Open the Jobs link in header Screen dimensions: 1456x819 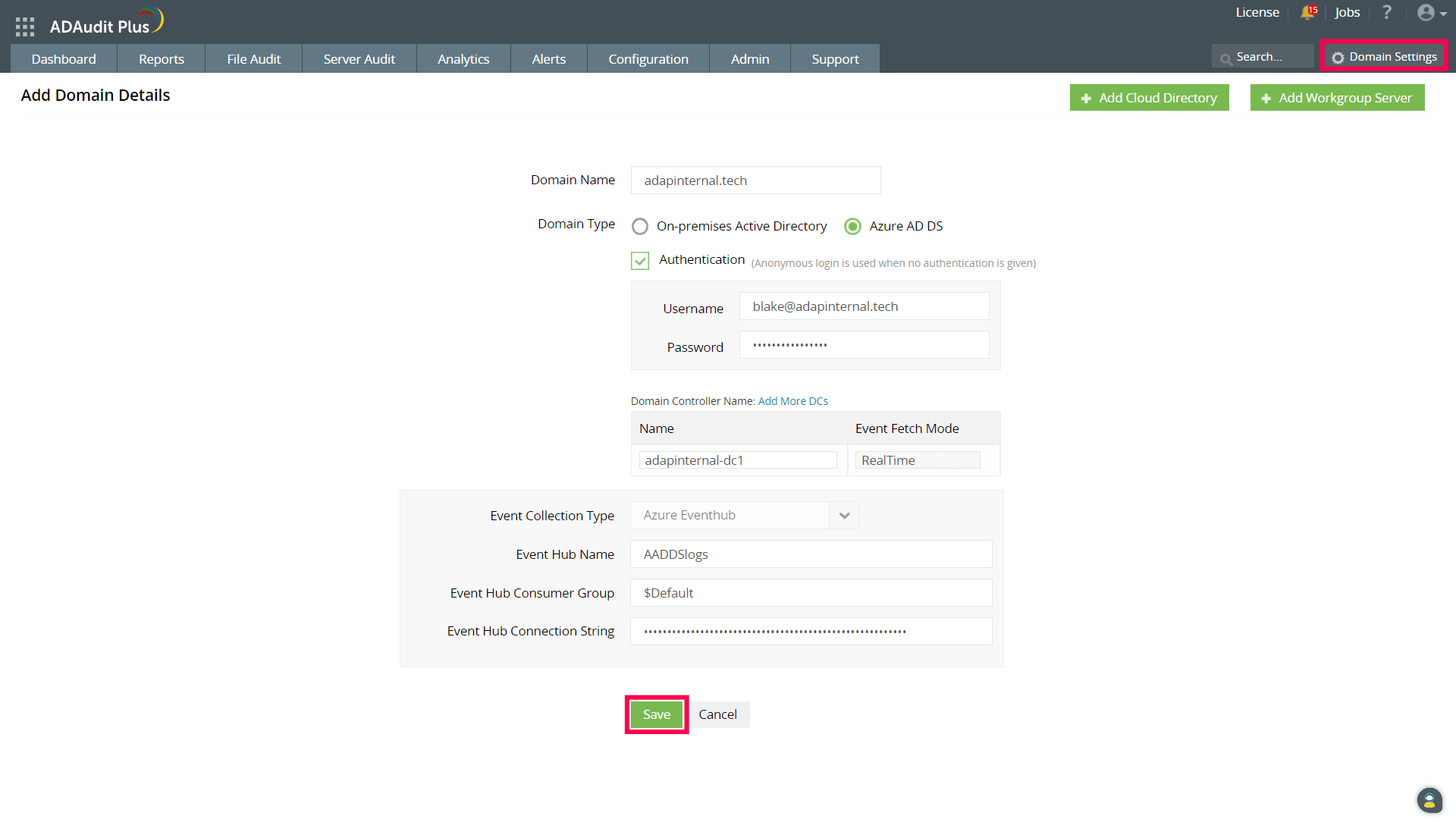(1347, 12)
